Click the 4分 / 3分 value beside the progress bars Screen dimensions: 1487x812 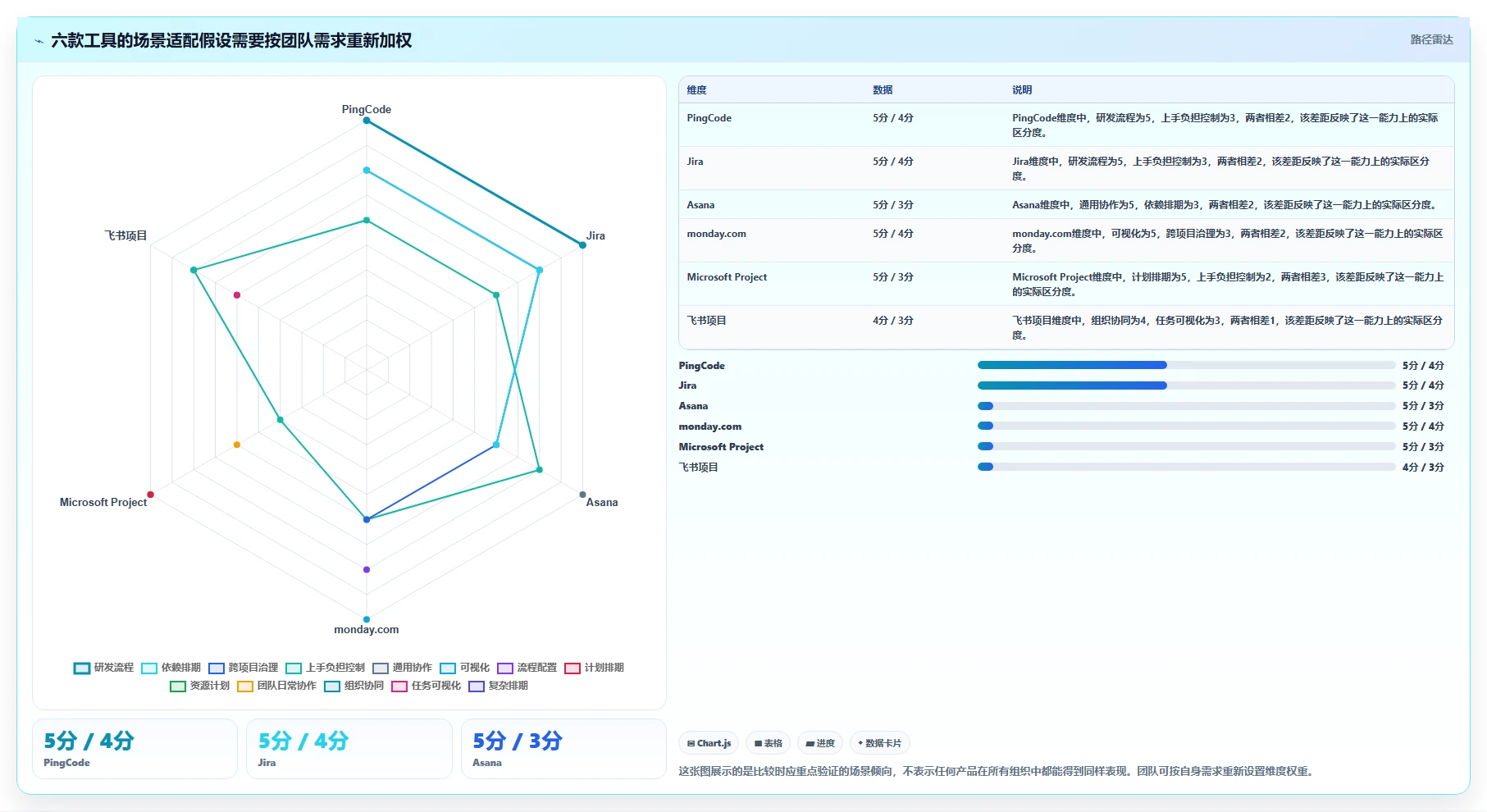(x=1423, y=468)
